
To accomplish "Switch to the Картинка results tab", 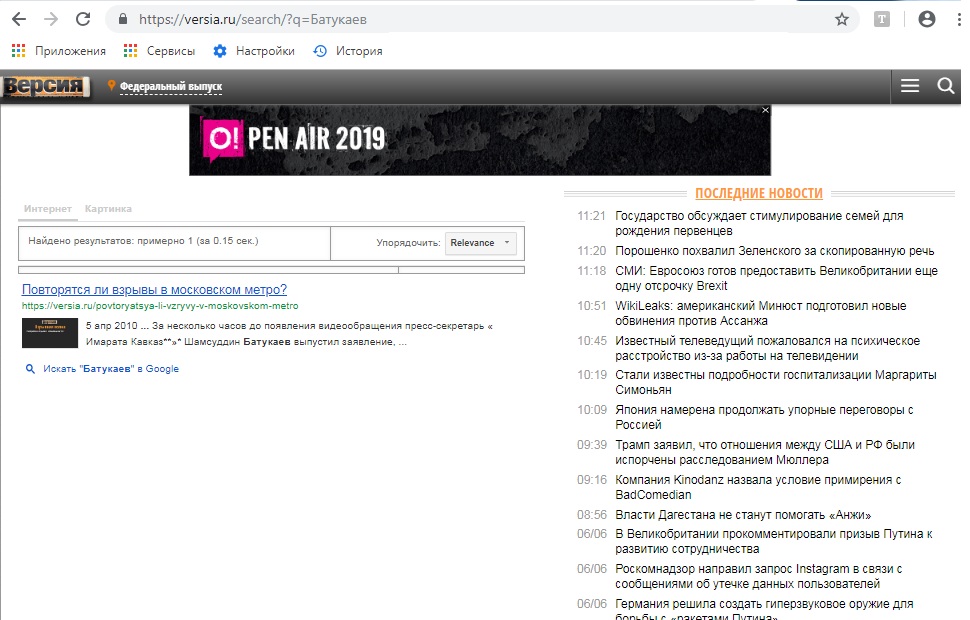I will tap(108, 209).
